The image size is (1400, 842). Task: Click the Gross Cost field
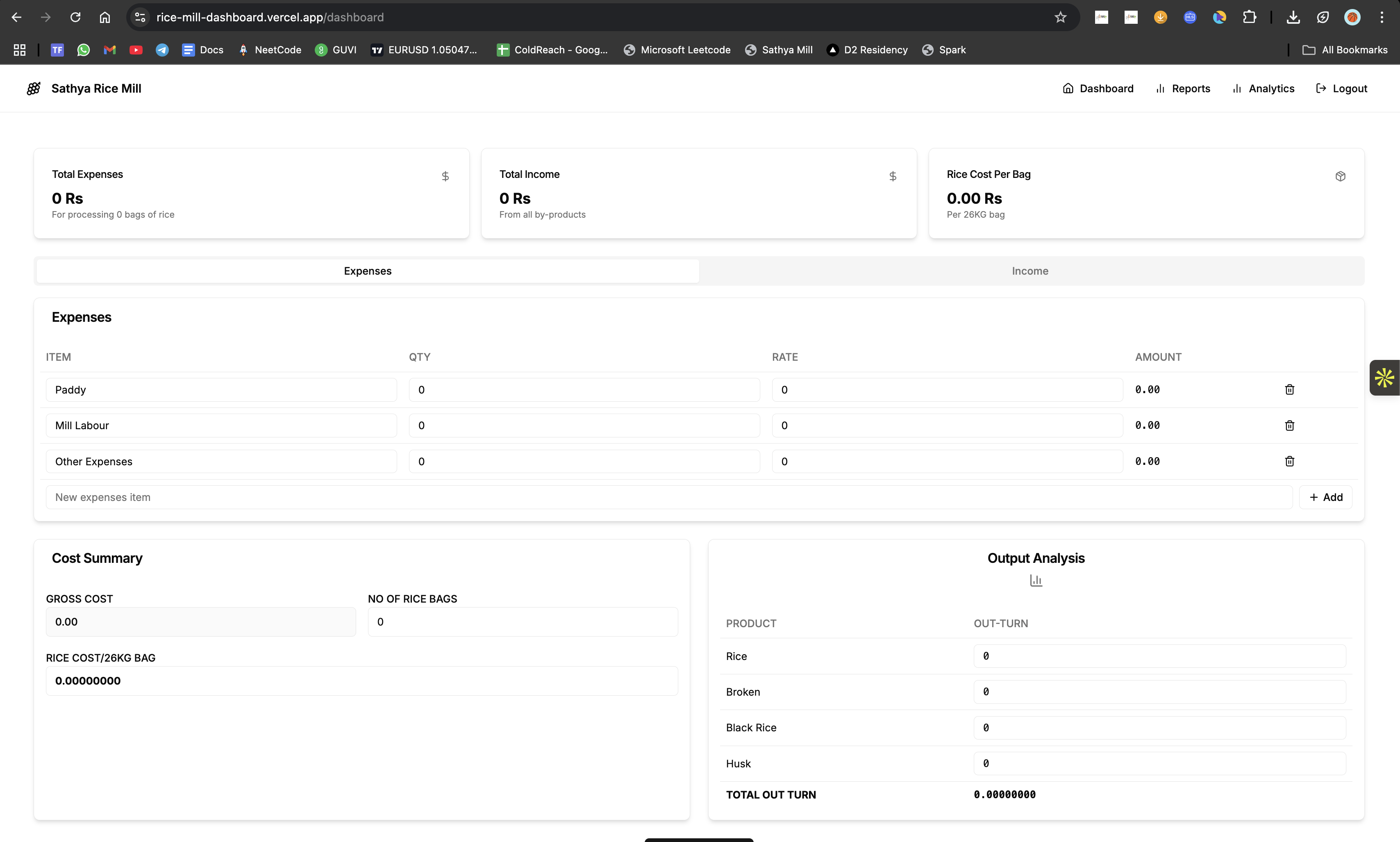[201, 622]
